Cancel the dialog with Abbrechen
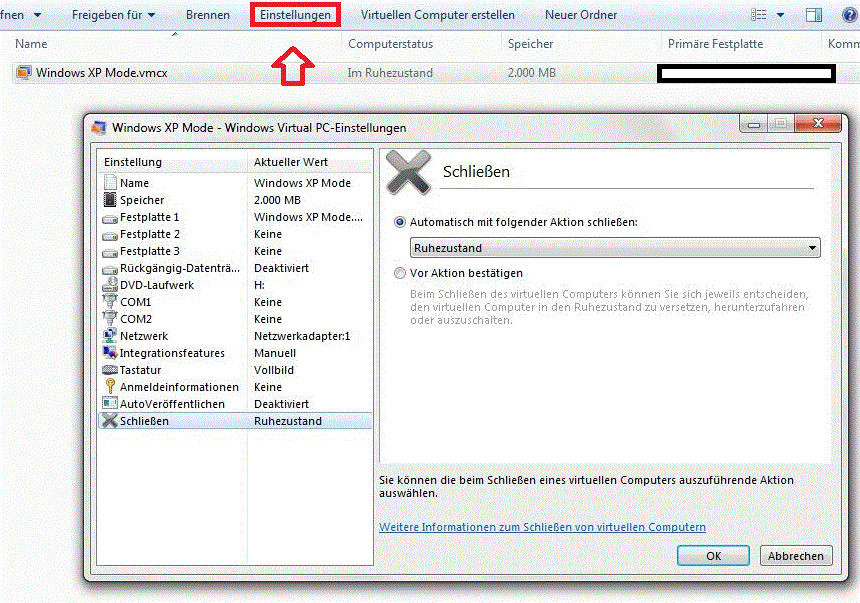 [796, 556]
